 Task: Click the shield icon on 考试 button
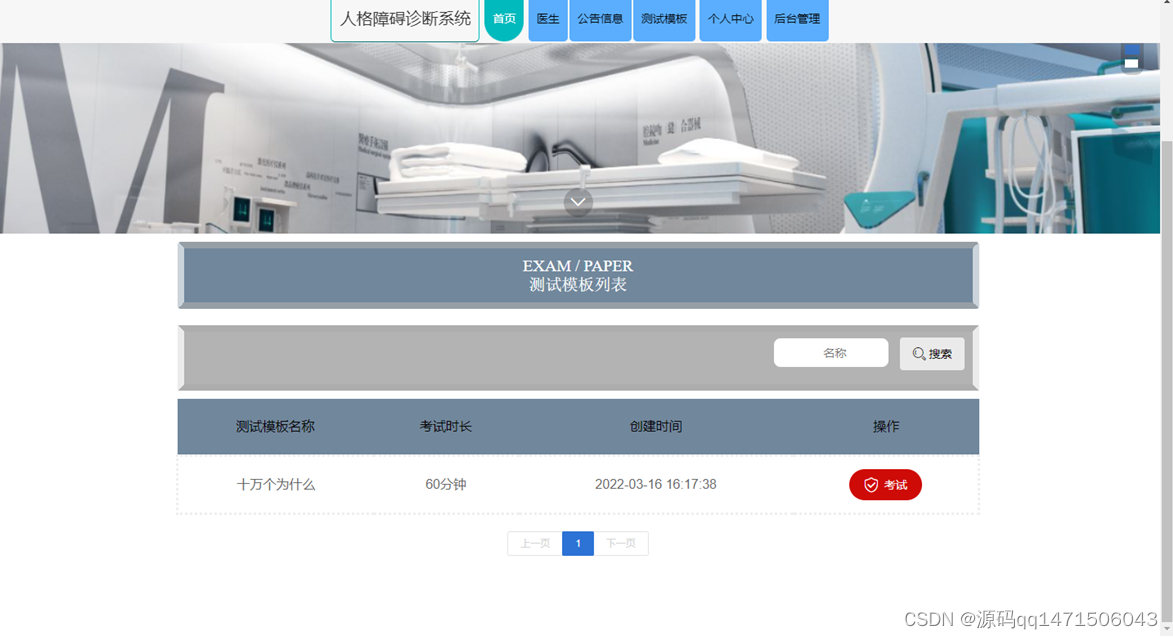pos(871,485)
